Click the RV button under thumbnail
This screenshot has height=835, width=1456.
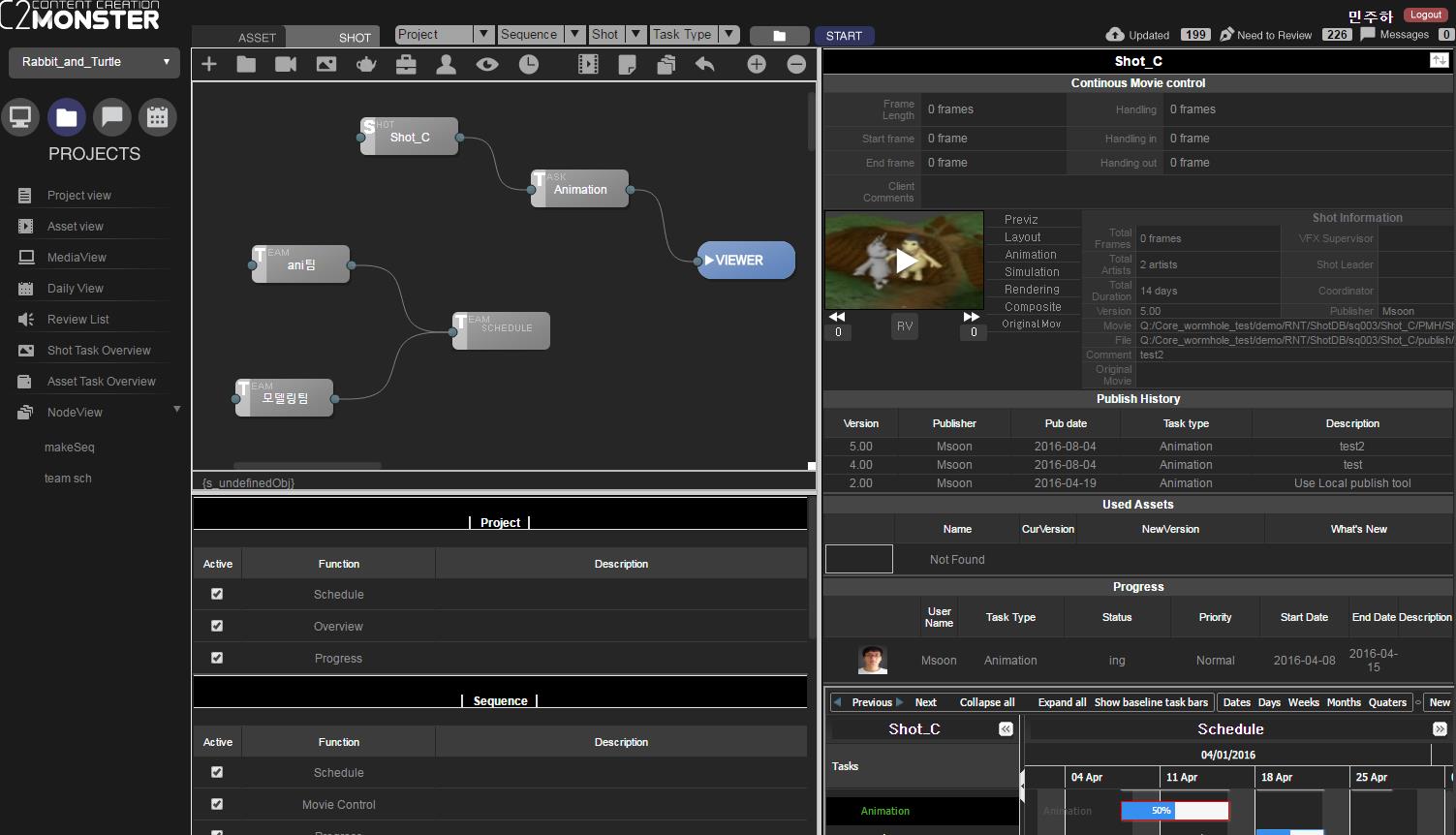[x=905, y=326]
